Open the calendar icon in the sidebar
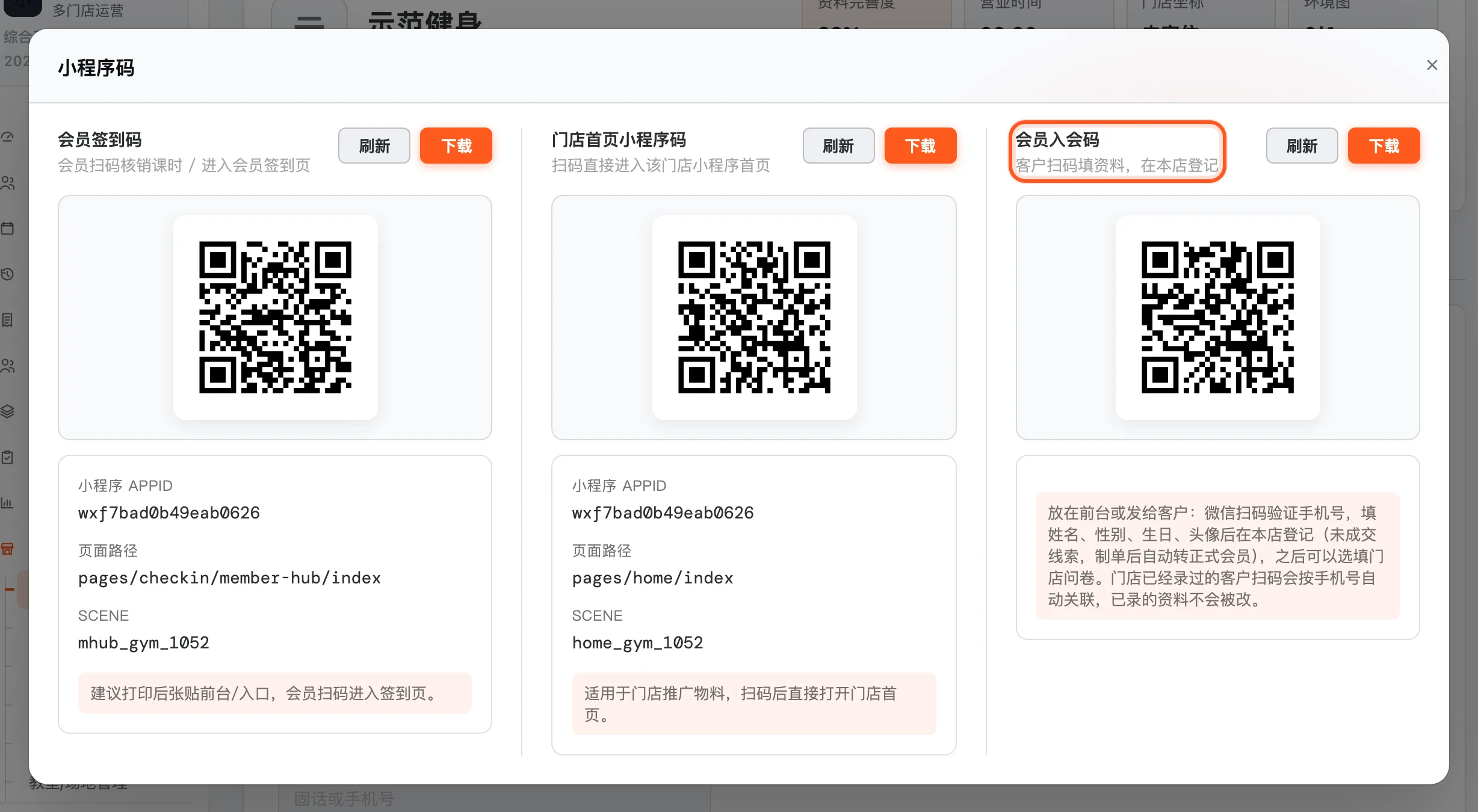 pyautogui.click(x=7, y=229)
